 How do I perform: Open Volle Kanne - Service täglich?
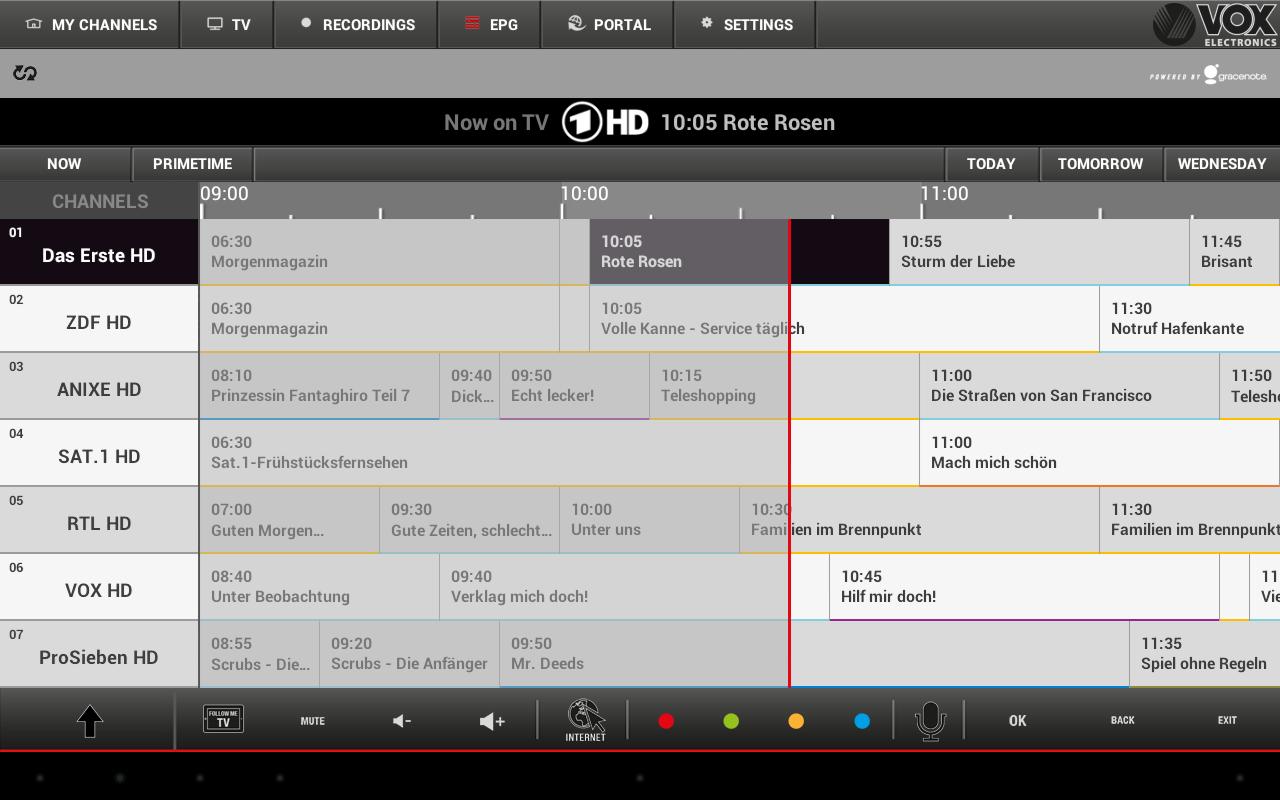844,319
